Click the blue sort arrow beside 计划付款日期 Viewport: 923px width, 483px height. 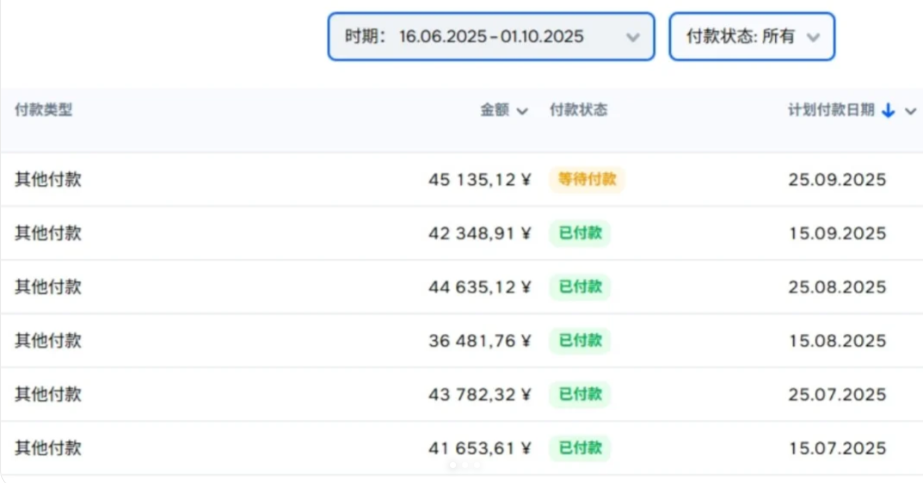tap(888, 111)
